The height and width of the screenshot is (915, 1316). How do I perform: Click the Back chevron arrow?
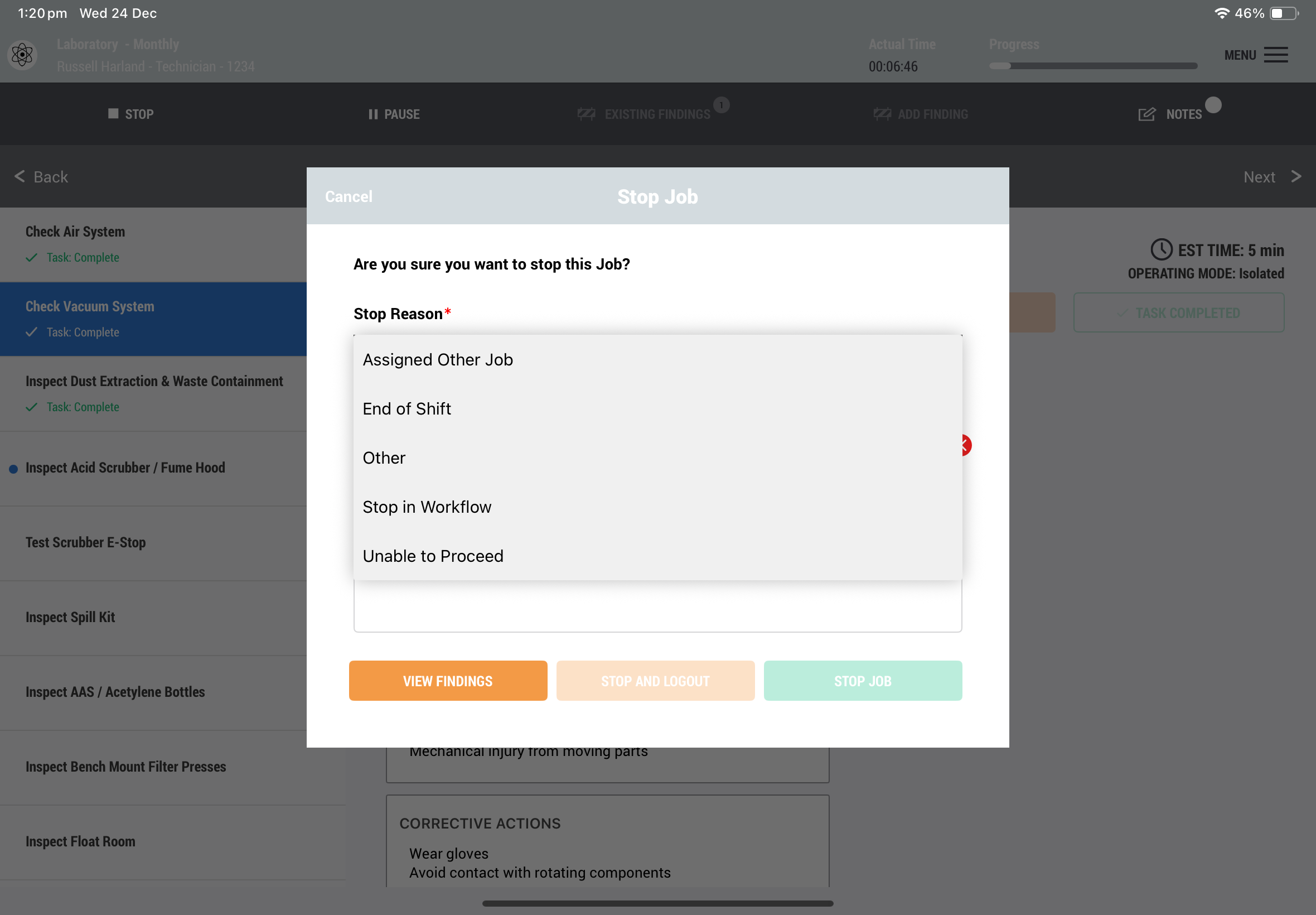tap(20, 176)
